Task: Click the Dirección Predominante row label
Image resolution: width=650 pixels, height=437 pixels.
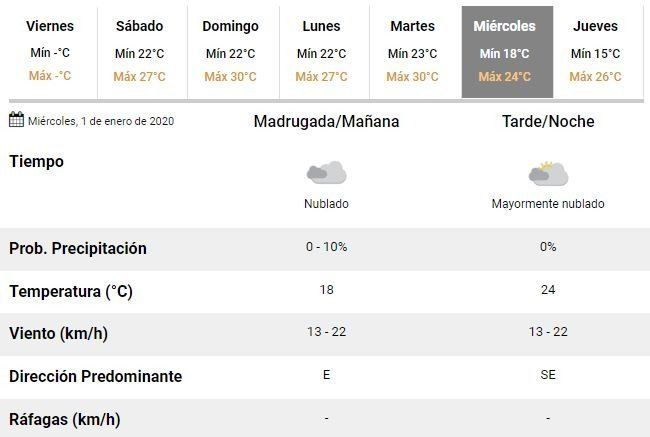Action: click(x=96, y=376)
